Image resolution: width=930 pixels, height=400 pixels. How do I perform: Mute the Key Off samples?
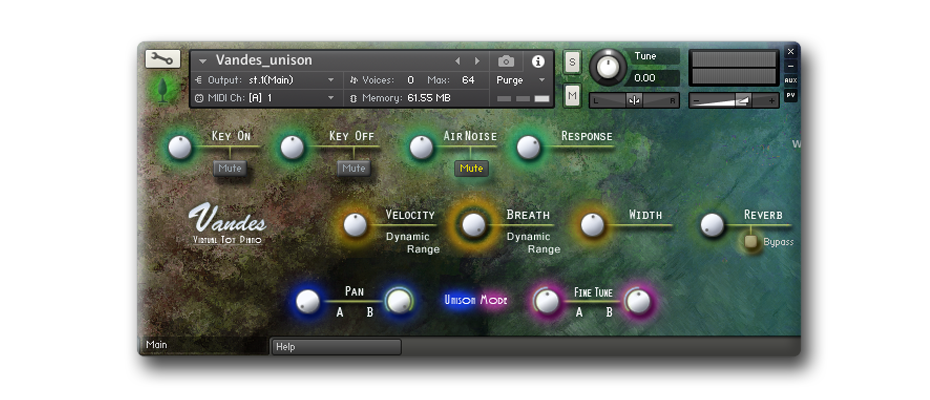(353, 169)
